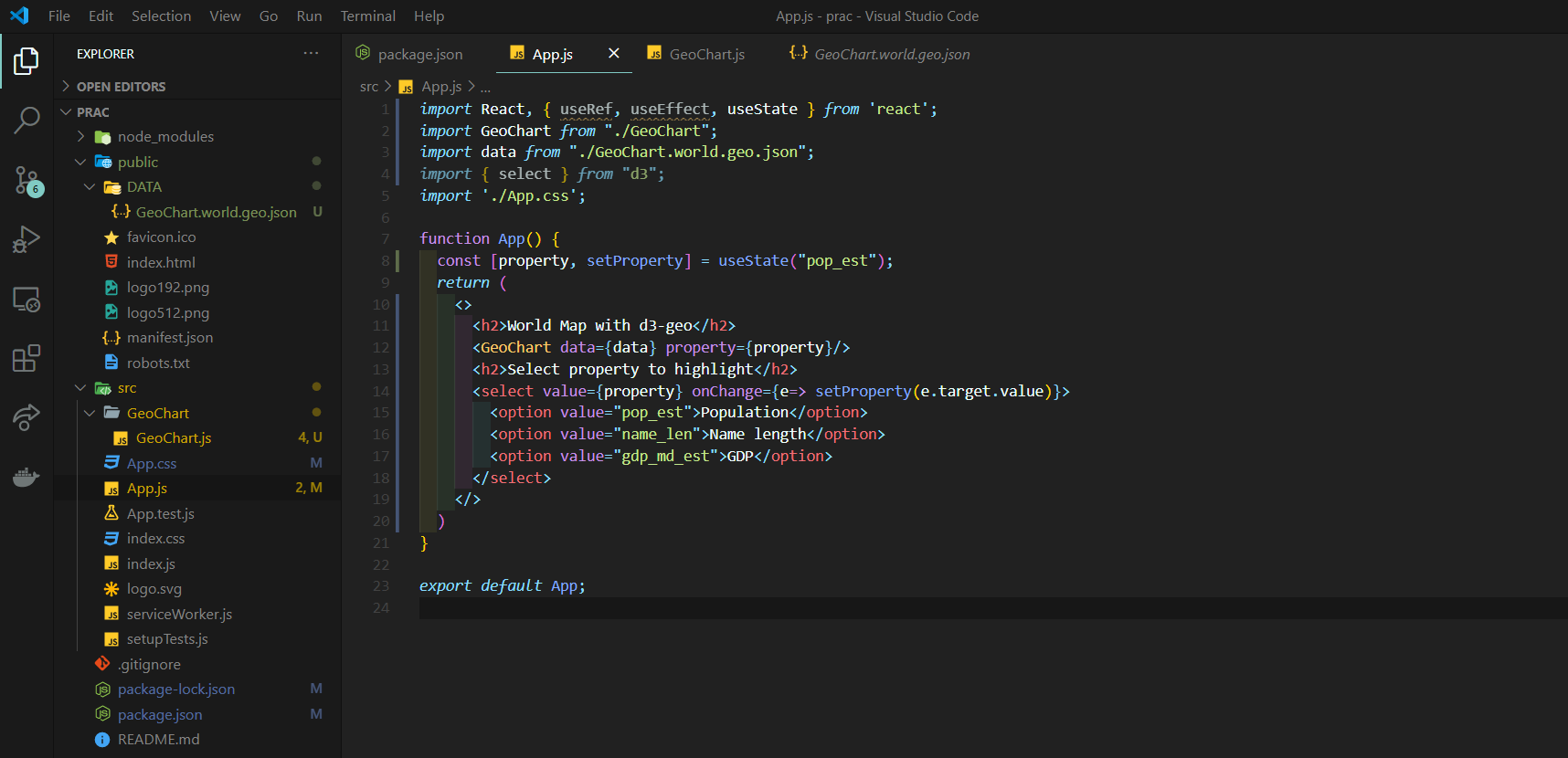
Task: Open README.md in the file tree
Action: [x=158, y=740]
